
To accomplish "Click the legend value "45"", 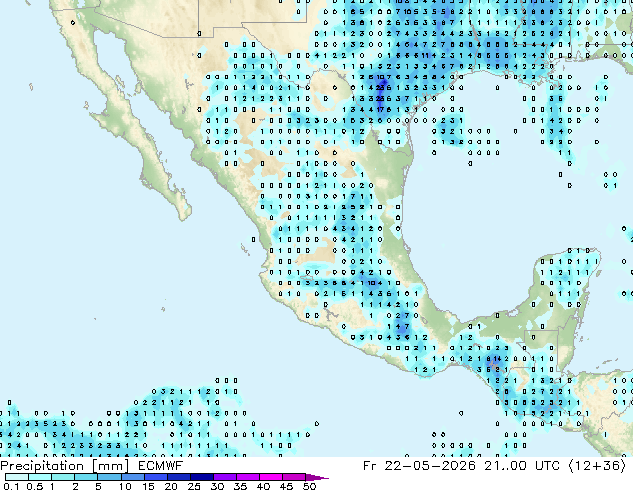I will [286, 486].
